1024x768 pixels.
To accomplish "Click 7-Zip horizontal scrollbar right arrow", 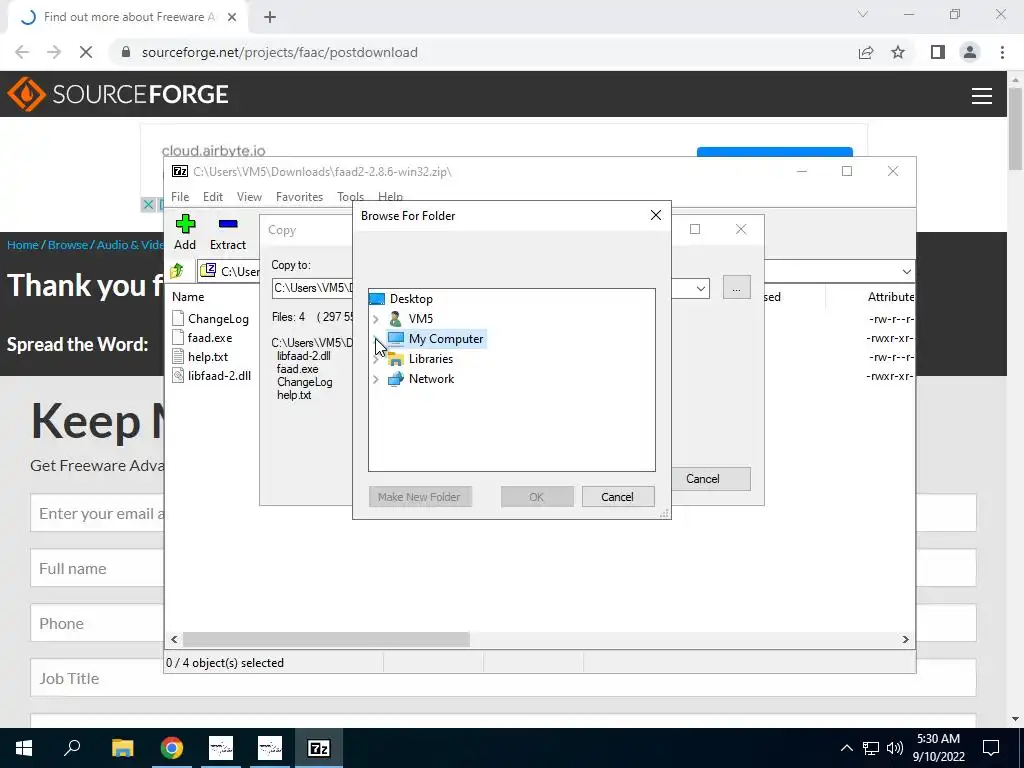I will click(x=905, y=639).
